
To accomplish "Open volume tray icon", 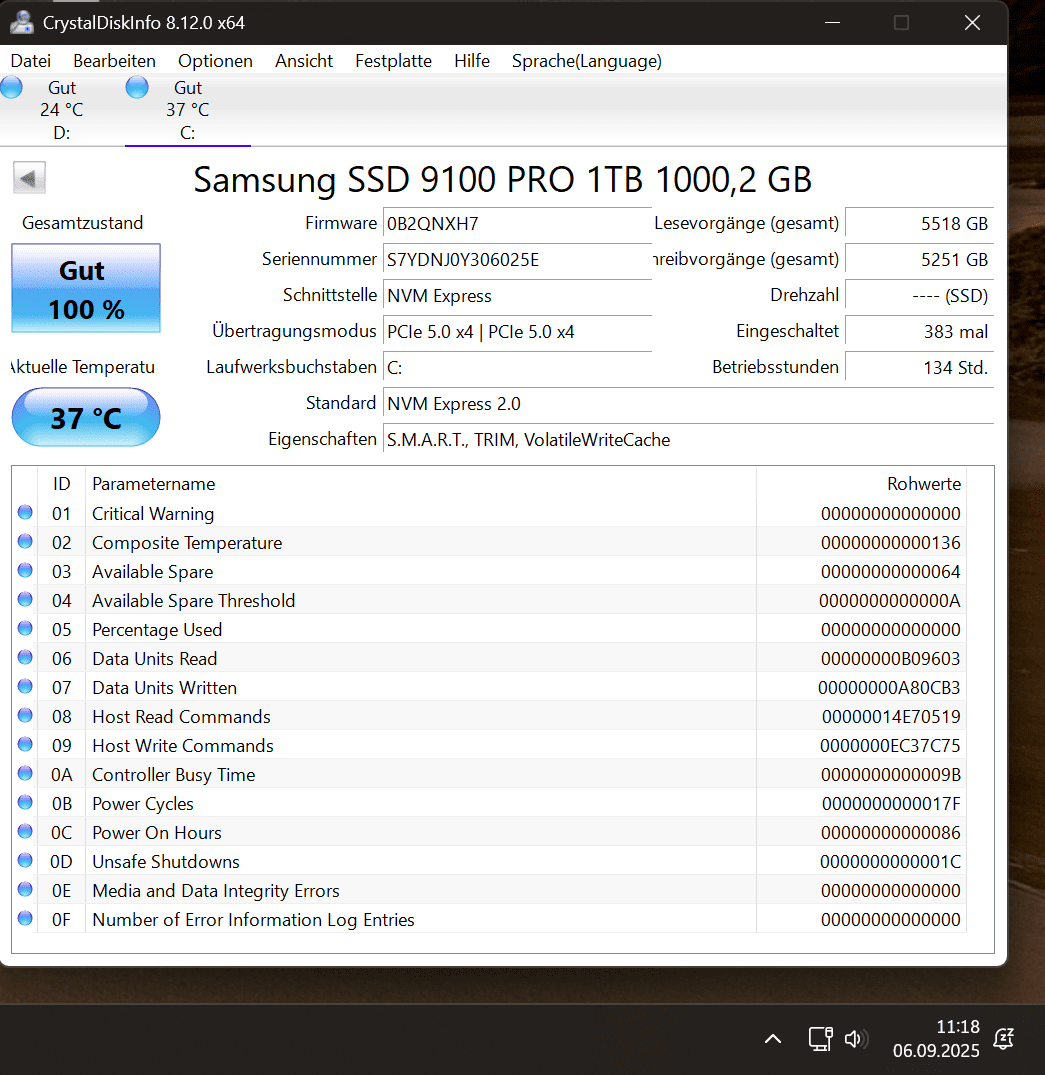I will (856, 1039).
